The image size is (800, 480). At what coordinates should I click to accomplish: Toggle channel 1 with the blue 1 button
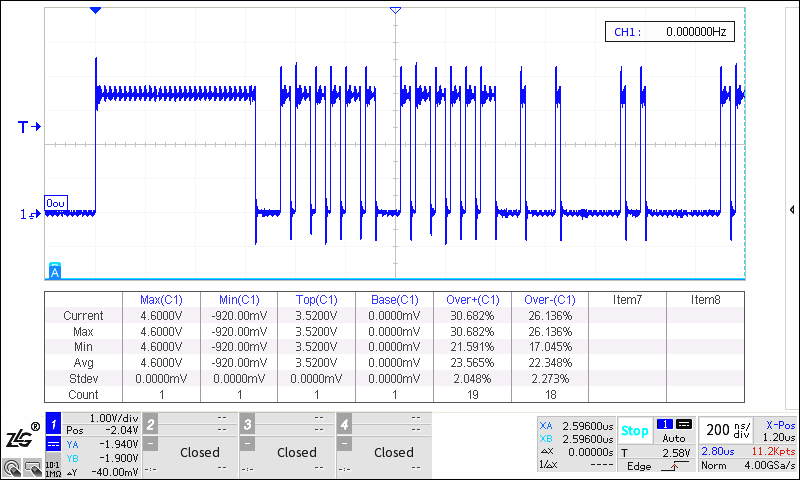tap(53, 423)
